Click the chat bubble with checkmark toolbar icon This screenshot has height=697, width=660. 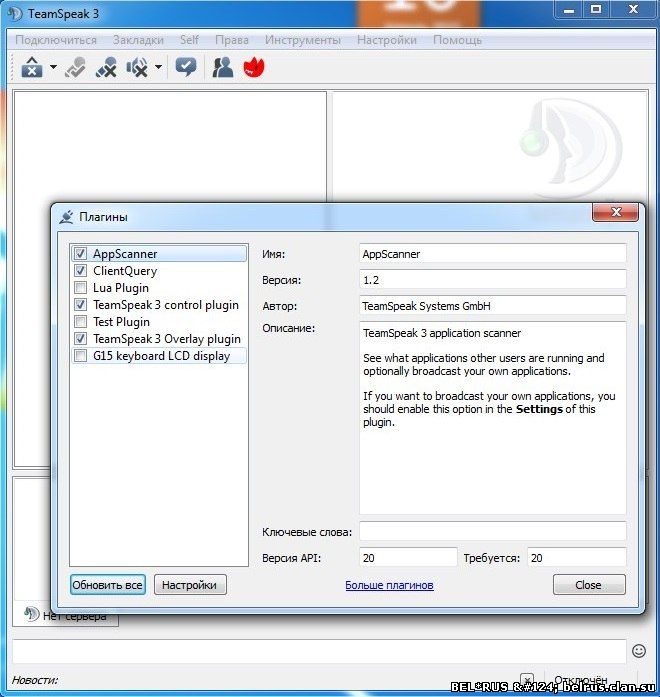[x=186, y=68]
